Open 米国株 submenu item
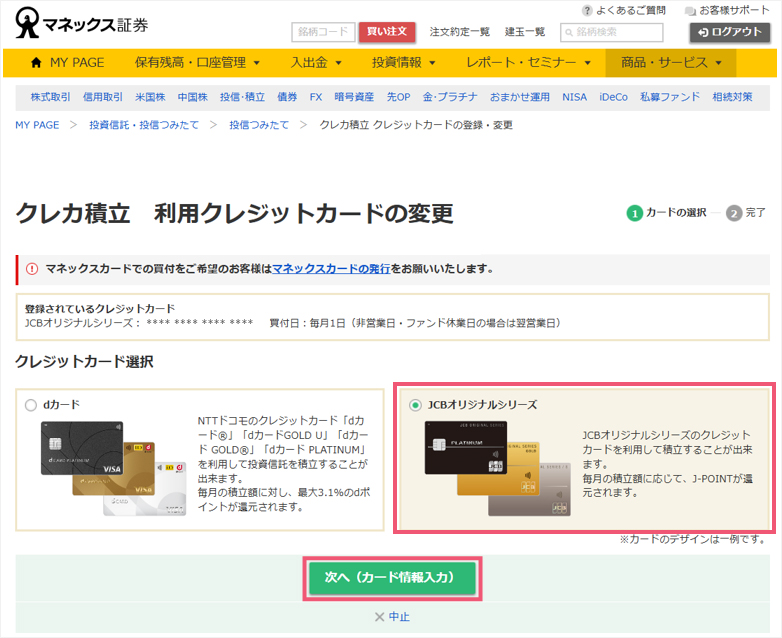 150,97
